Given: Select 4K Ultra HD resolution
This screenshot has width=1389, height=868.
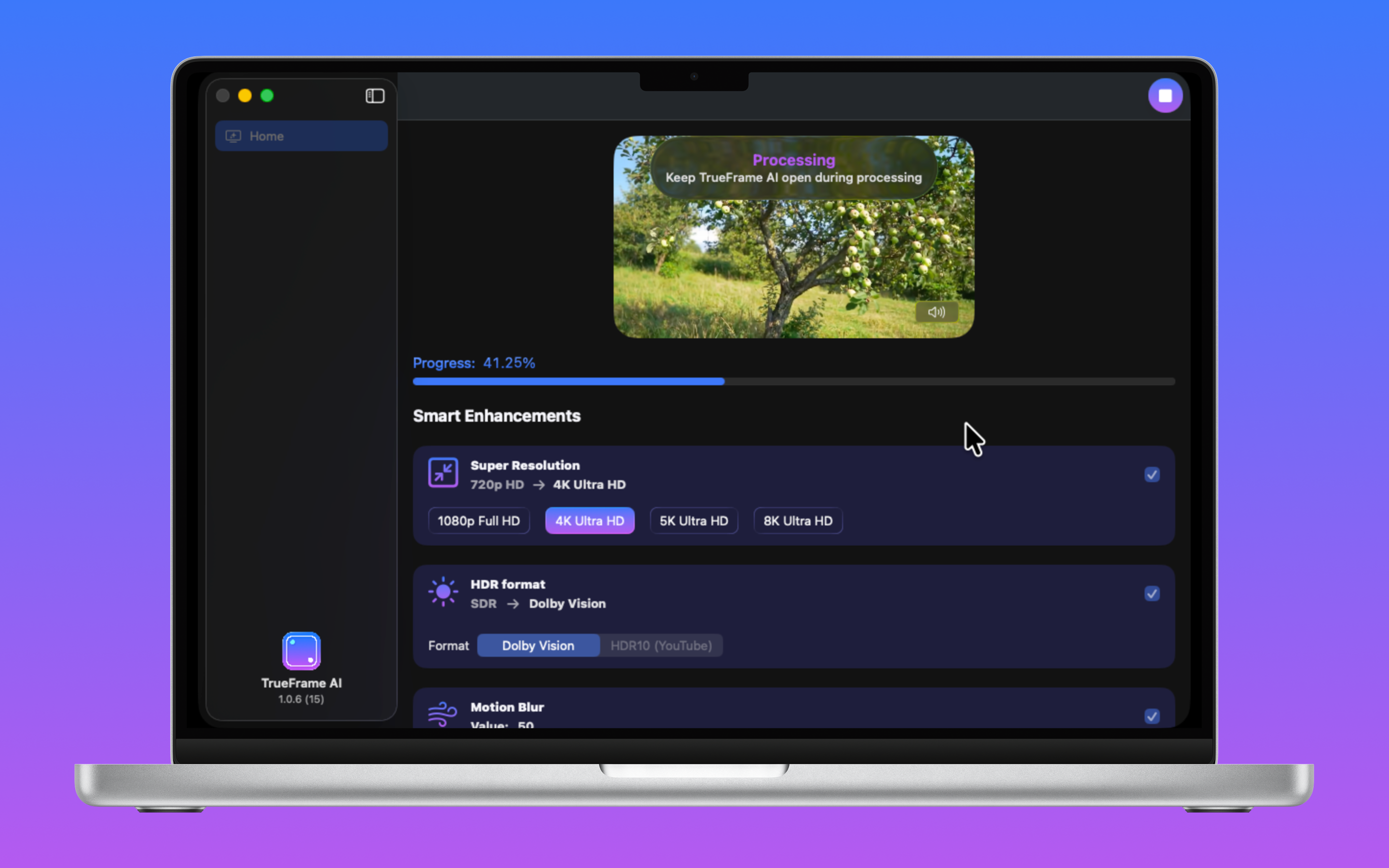Looking at the screenshot, I should click(x=589, y=521).
